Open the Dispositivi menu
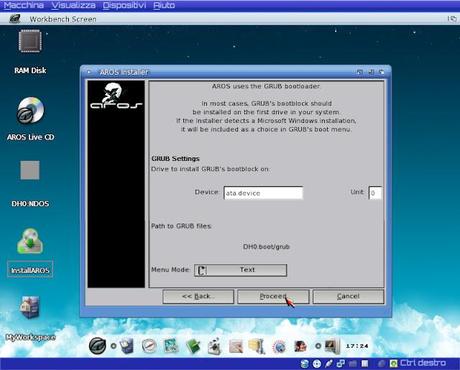This screenshot has height=370, width=460. (124, 5)
